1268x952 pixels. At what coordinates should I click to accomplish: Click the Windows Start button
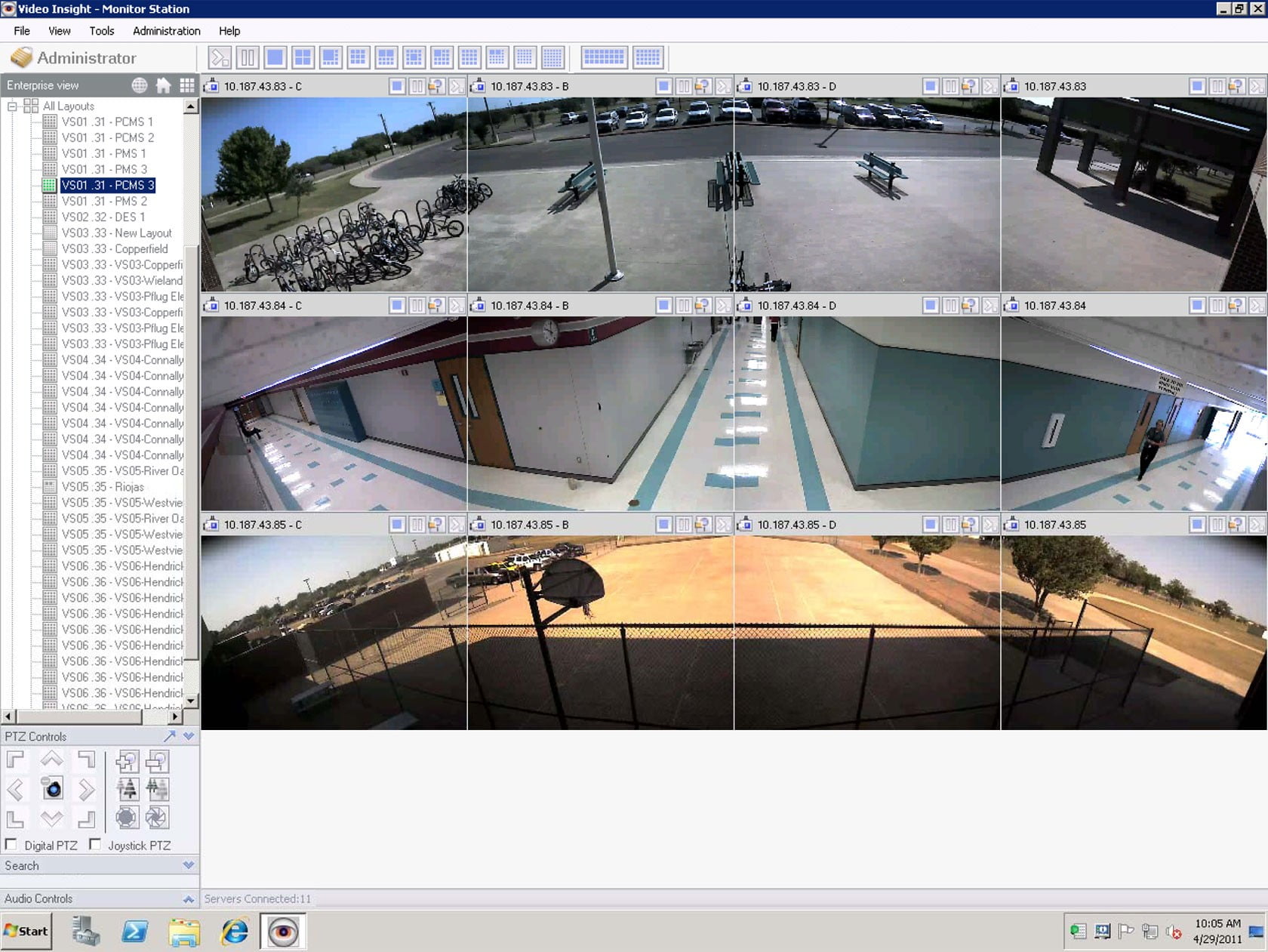click(x=27, y=931)
